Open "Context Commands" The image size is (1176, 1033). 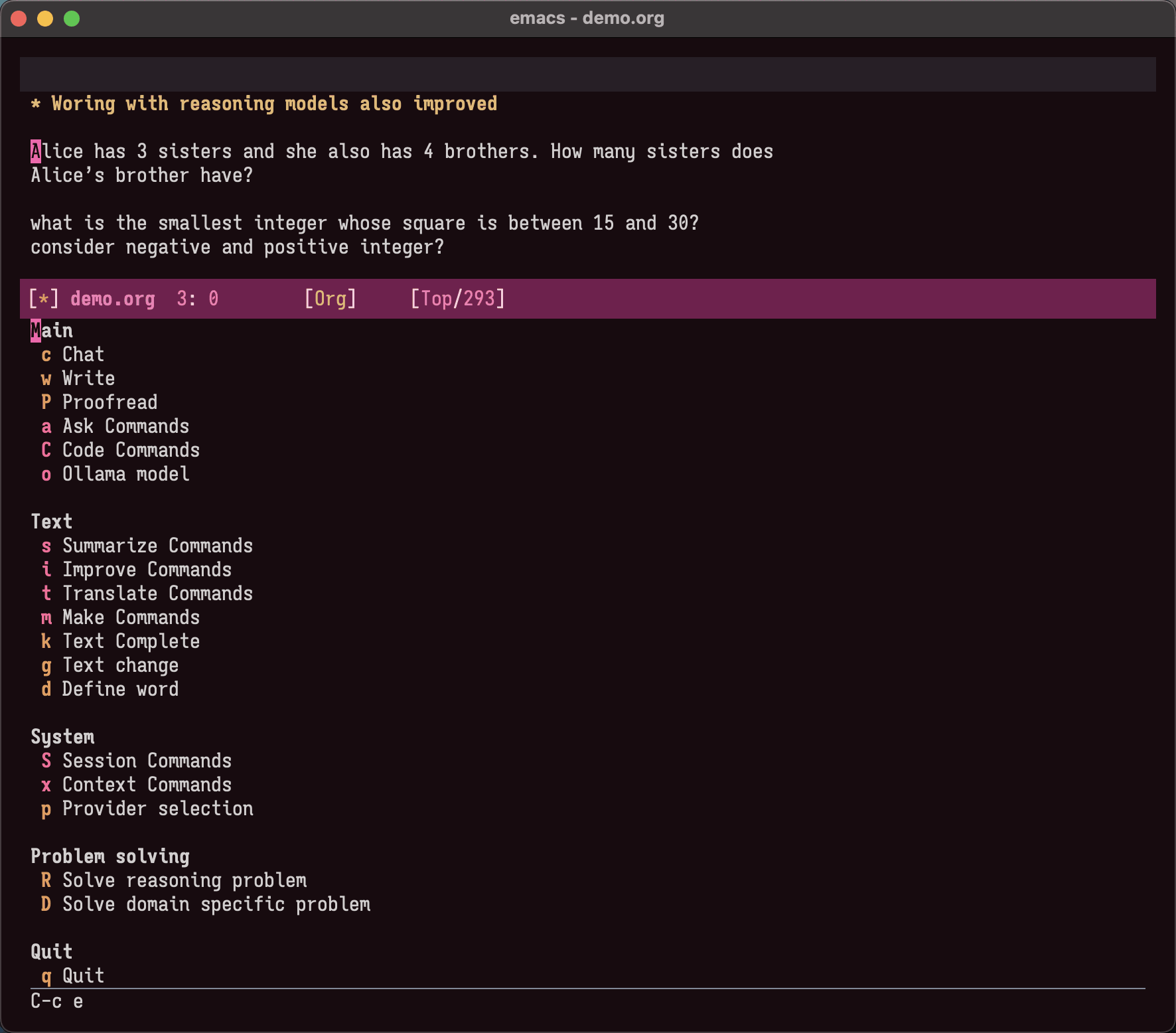coord(147,785)
